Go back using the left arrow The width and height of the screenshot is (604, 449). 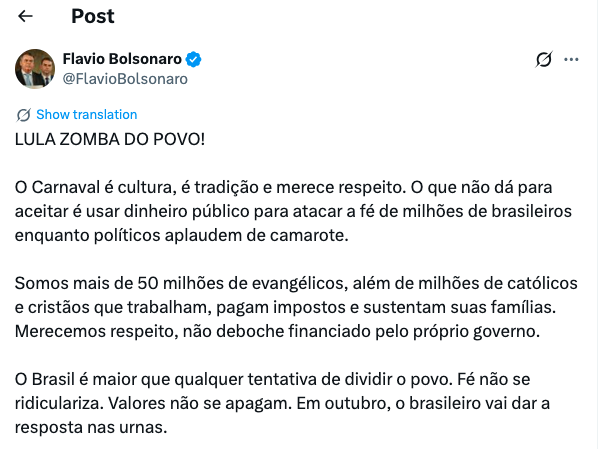(x=26, y=16)
